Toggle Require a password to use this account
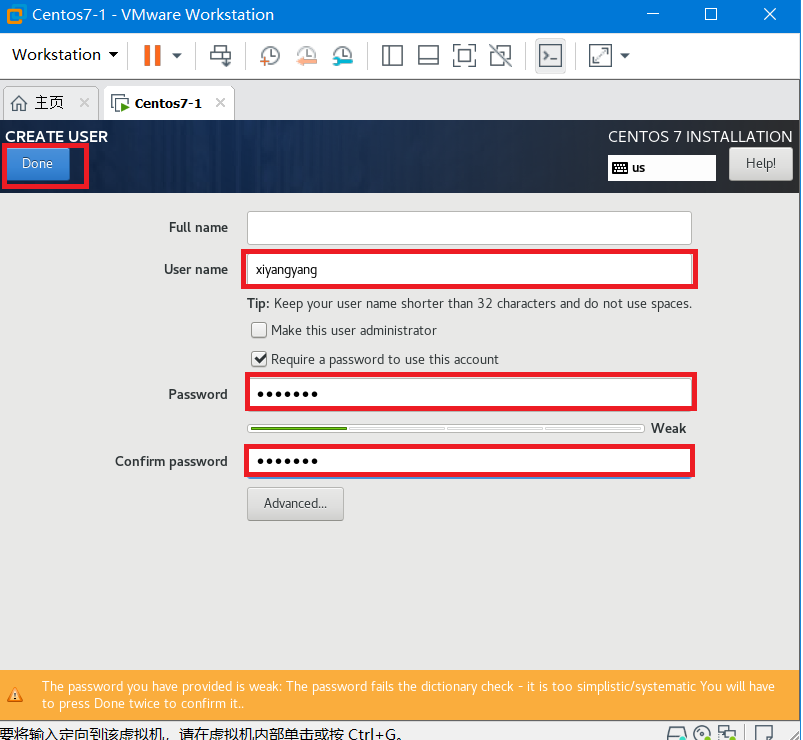The height and width of the screenshot is (740, 803). point(259,359)
